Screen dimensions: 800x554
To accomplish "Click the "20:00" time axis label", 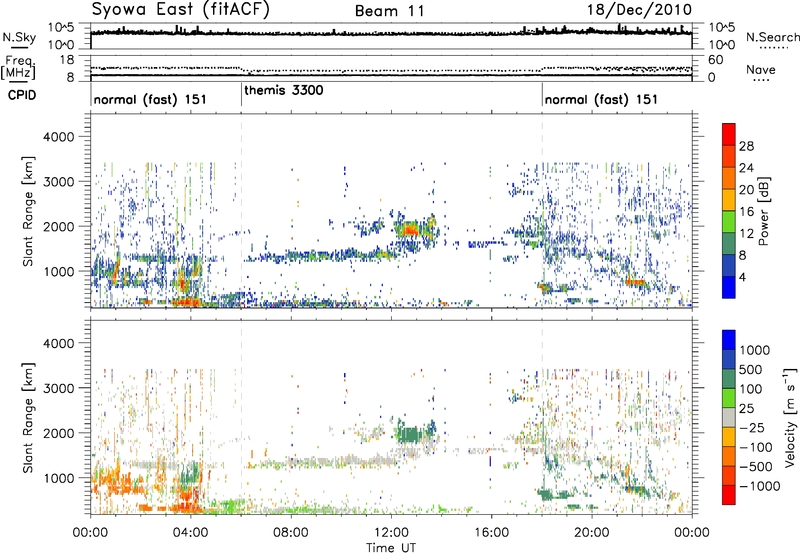I will (592, 533).
